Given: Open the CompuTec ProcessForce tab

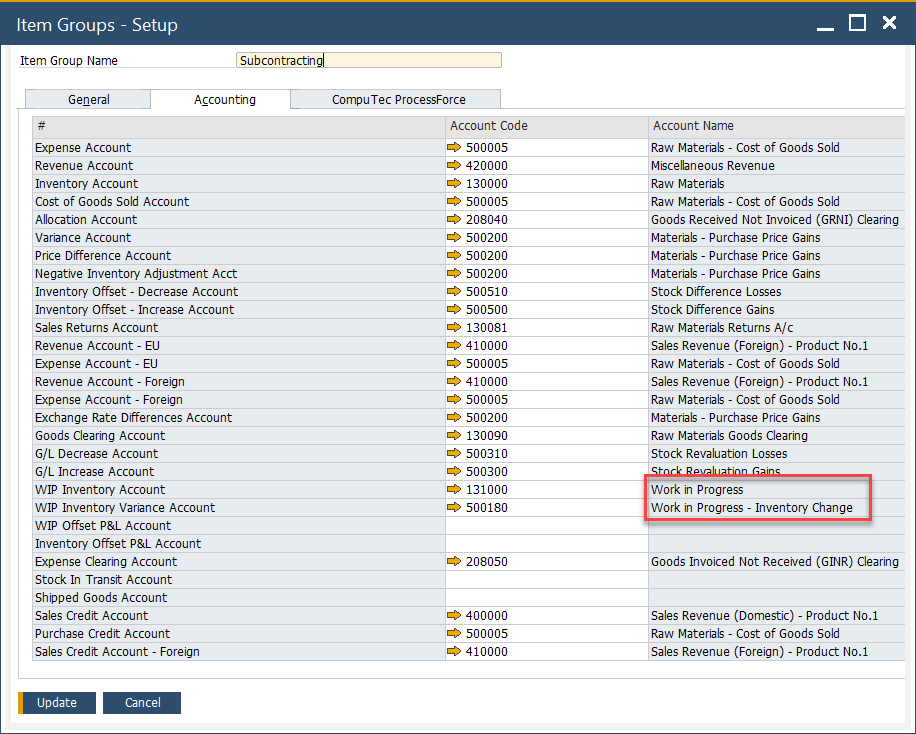Looking at the screenshot, I should click(398, 100).
